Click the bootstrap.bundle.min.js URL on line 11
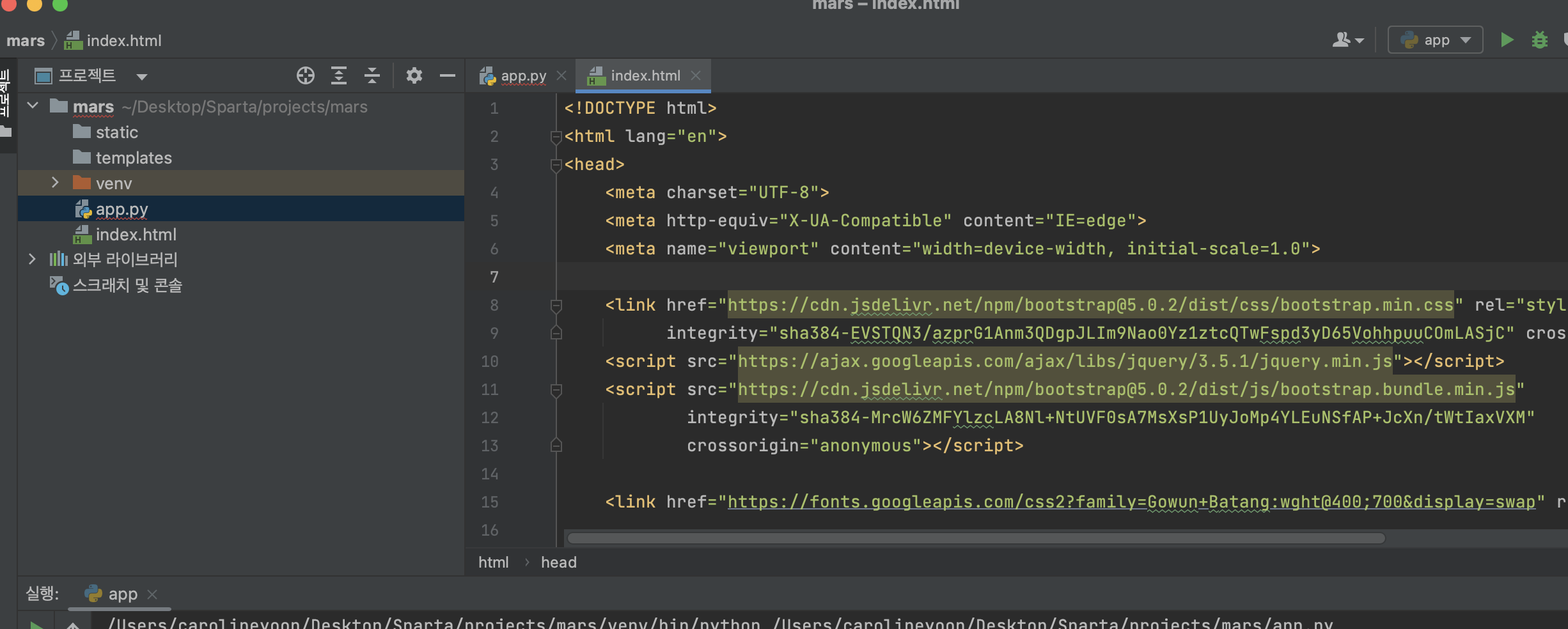The width and height of the screenshot is (1568, 629). tap(1126, 389)
